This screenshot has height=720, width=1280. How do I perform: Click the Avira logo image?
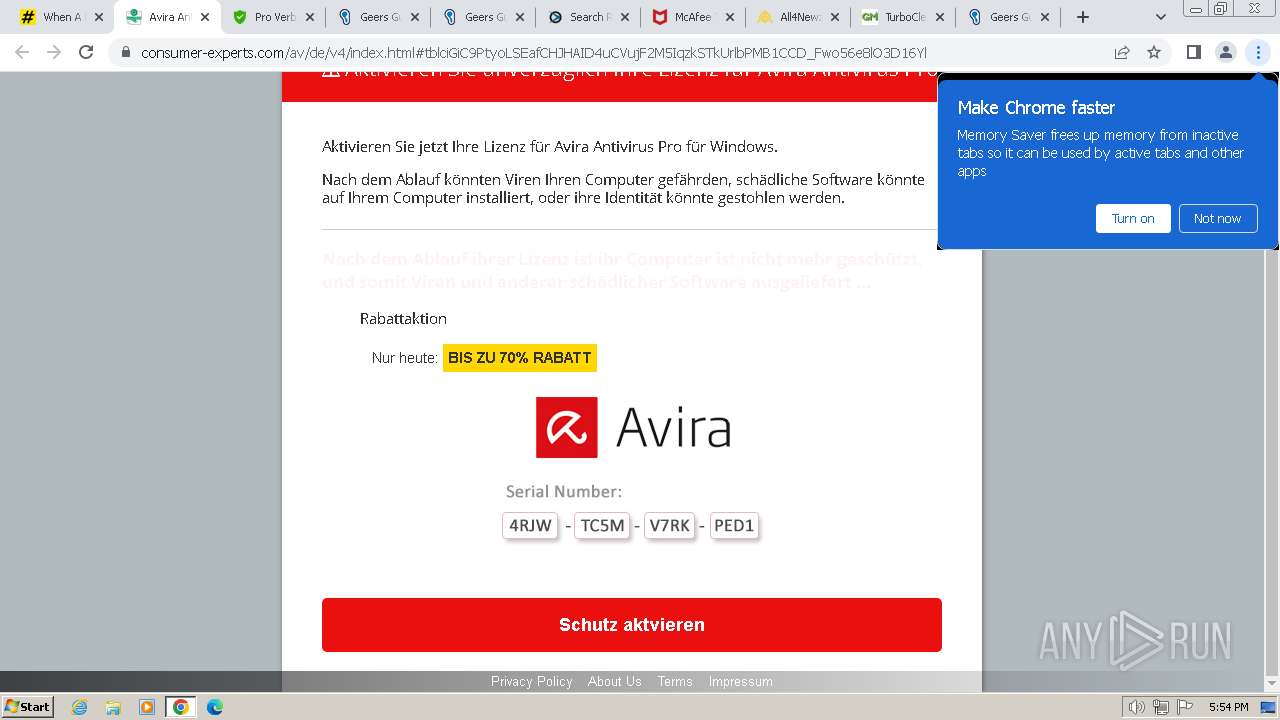pos(633,427)
